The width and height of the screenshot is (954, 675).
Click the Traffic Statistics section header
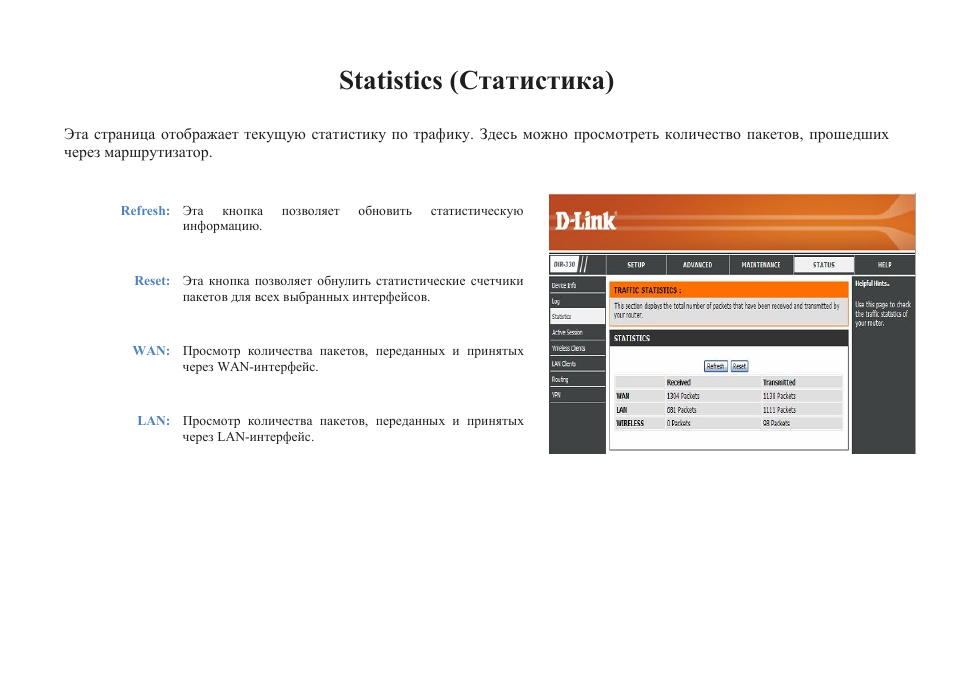click(647, 290)
